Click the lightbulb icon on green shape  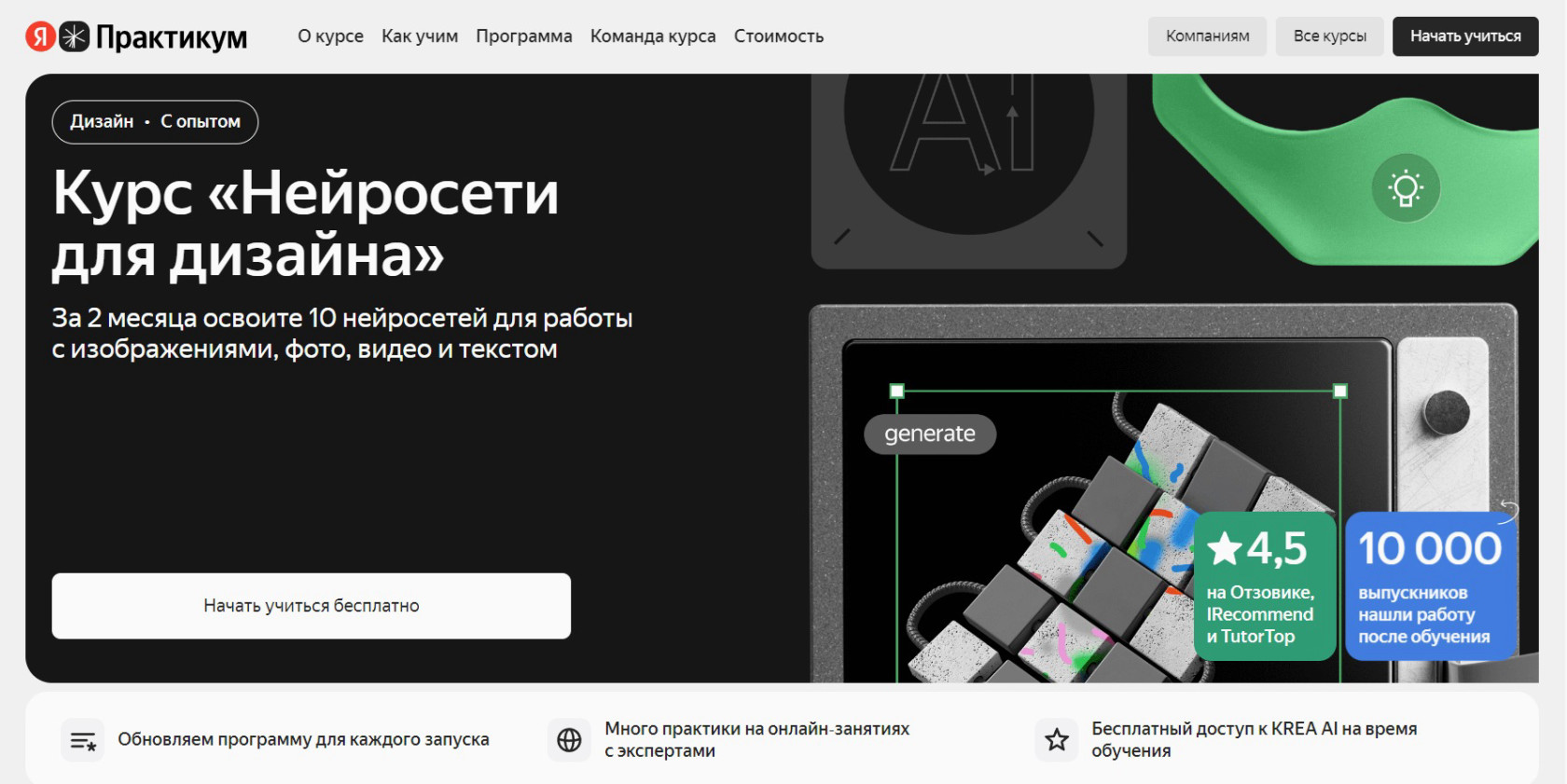1406,188
